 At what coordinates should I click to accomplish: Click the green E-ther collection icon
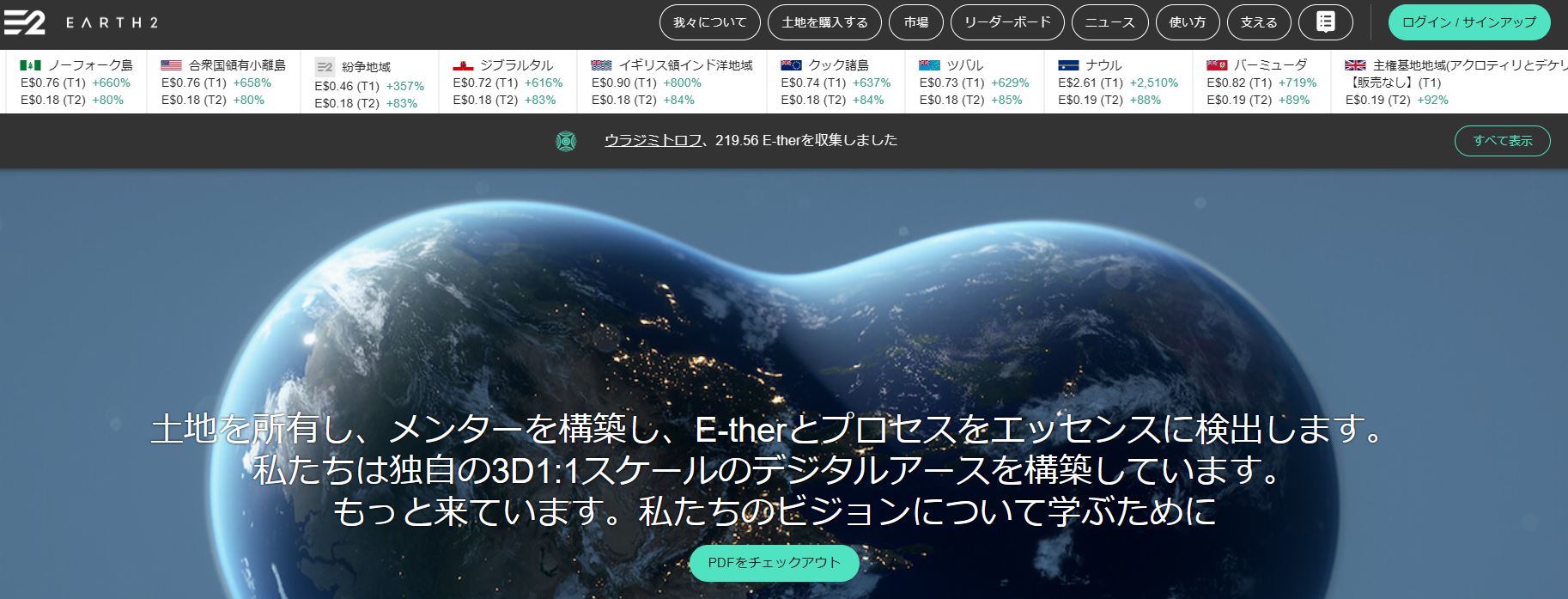(x=565, y=141)
